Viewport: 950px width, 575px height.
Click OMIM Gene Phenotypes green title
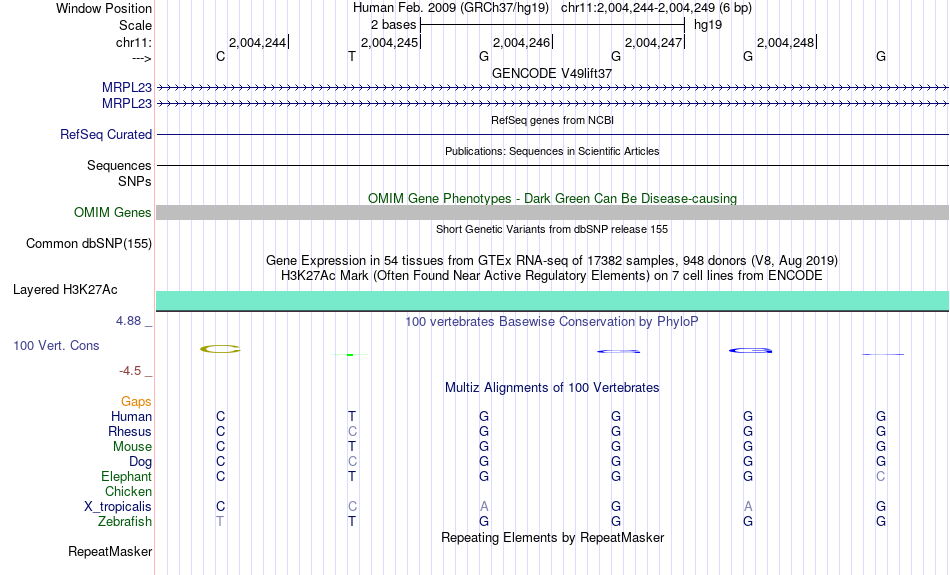coord(552,198)
